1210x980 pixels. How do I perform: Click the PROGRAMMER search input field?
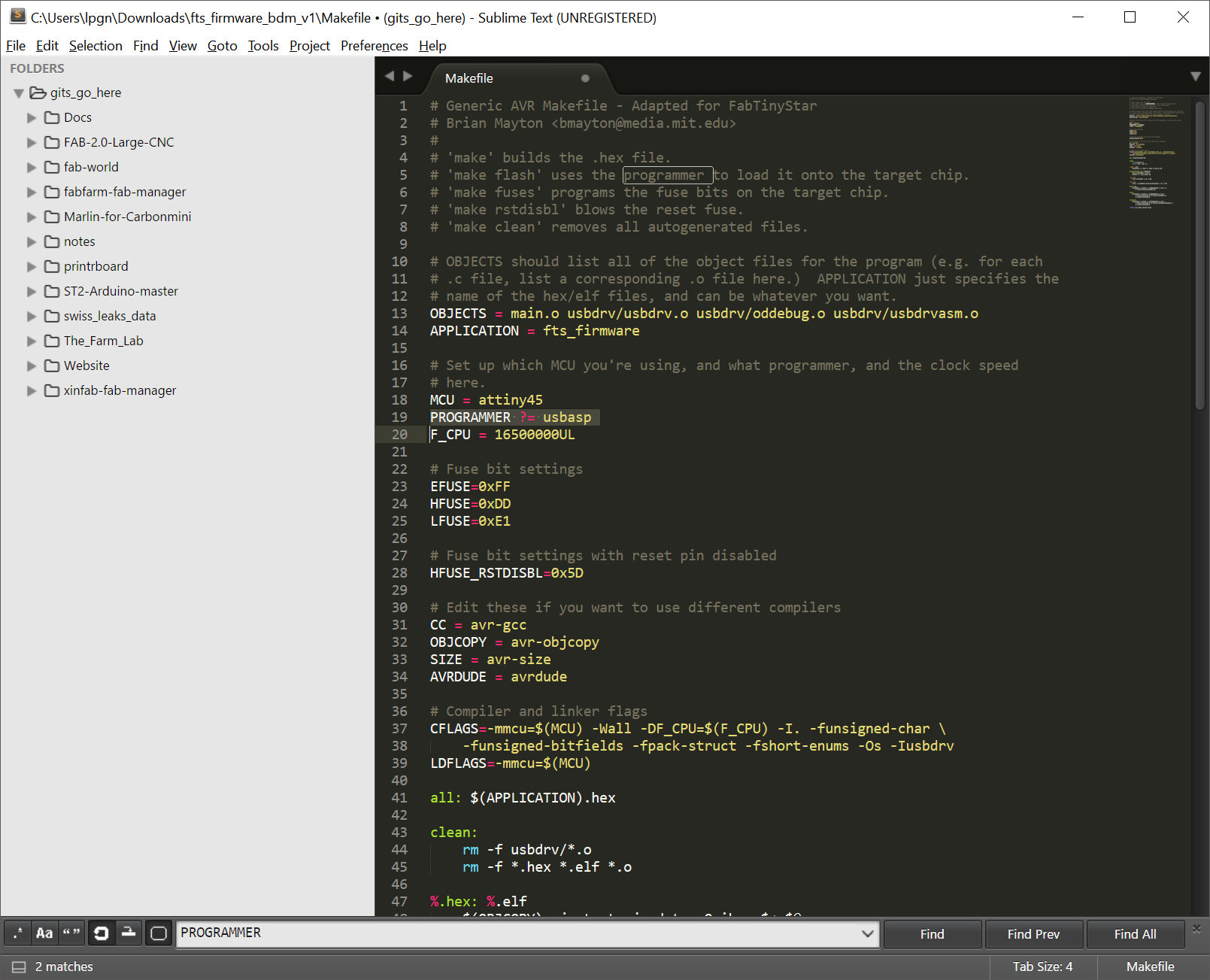(x=517, y=933)
